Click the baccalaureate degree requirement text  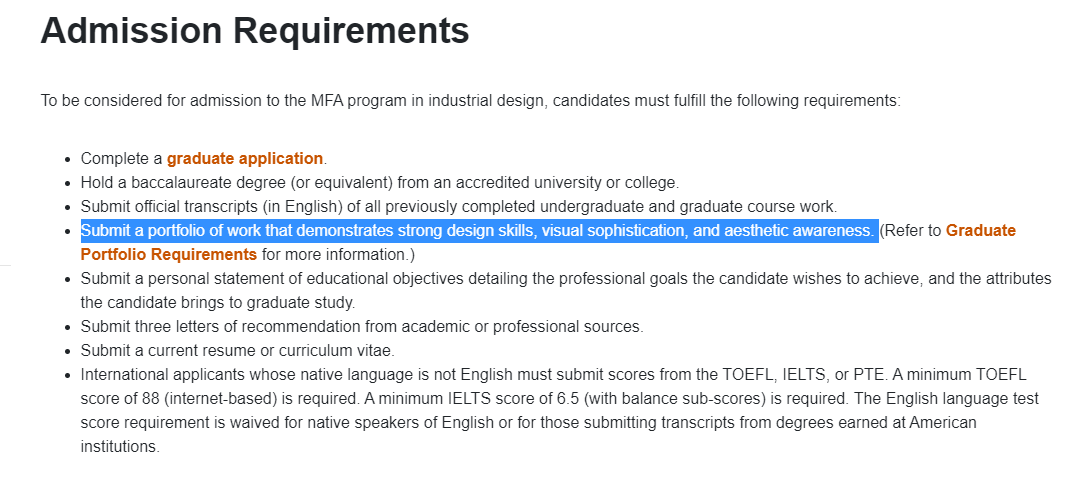[380, 182]
